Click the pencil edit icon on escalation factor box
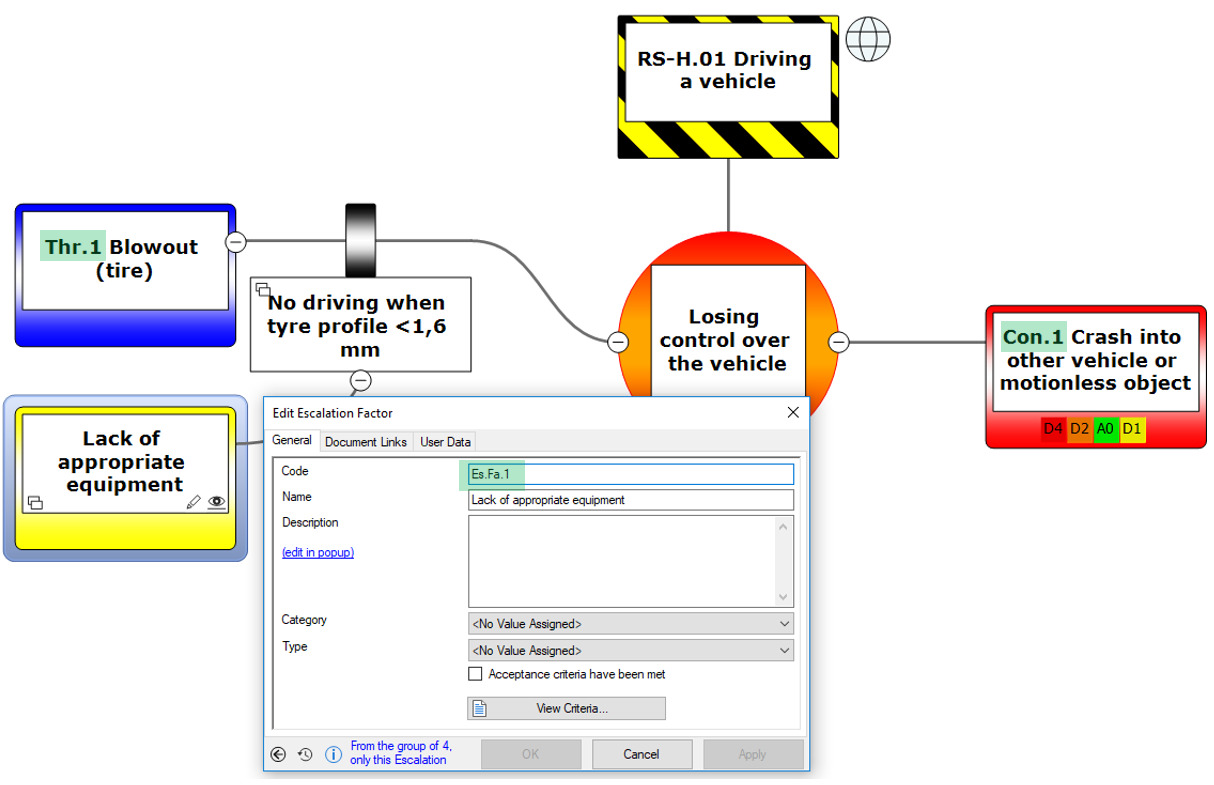 (x=194, y=502)
